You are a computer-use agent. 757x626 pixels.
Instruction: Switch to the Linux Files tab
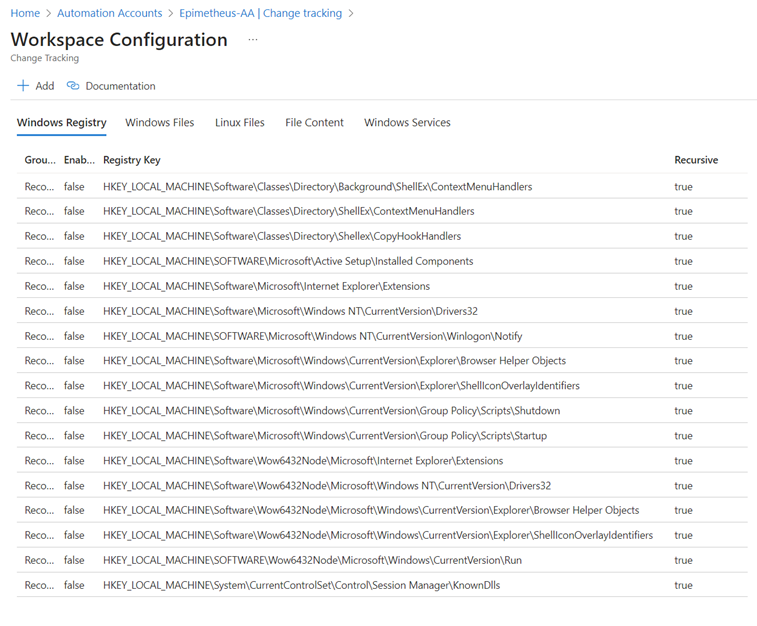(x=239, y=123)
